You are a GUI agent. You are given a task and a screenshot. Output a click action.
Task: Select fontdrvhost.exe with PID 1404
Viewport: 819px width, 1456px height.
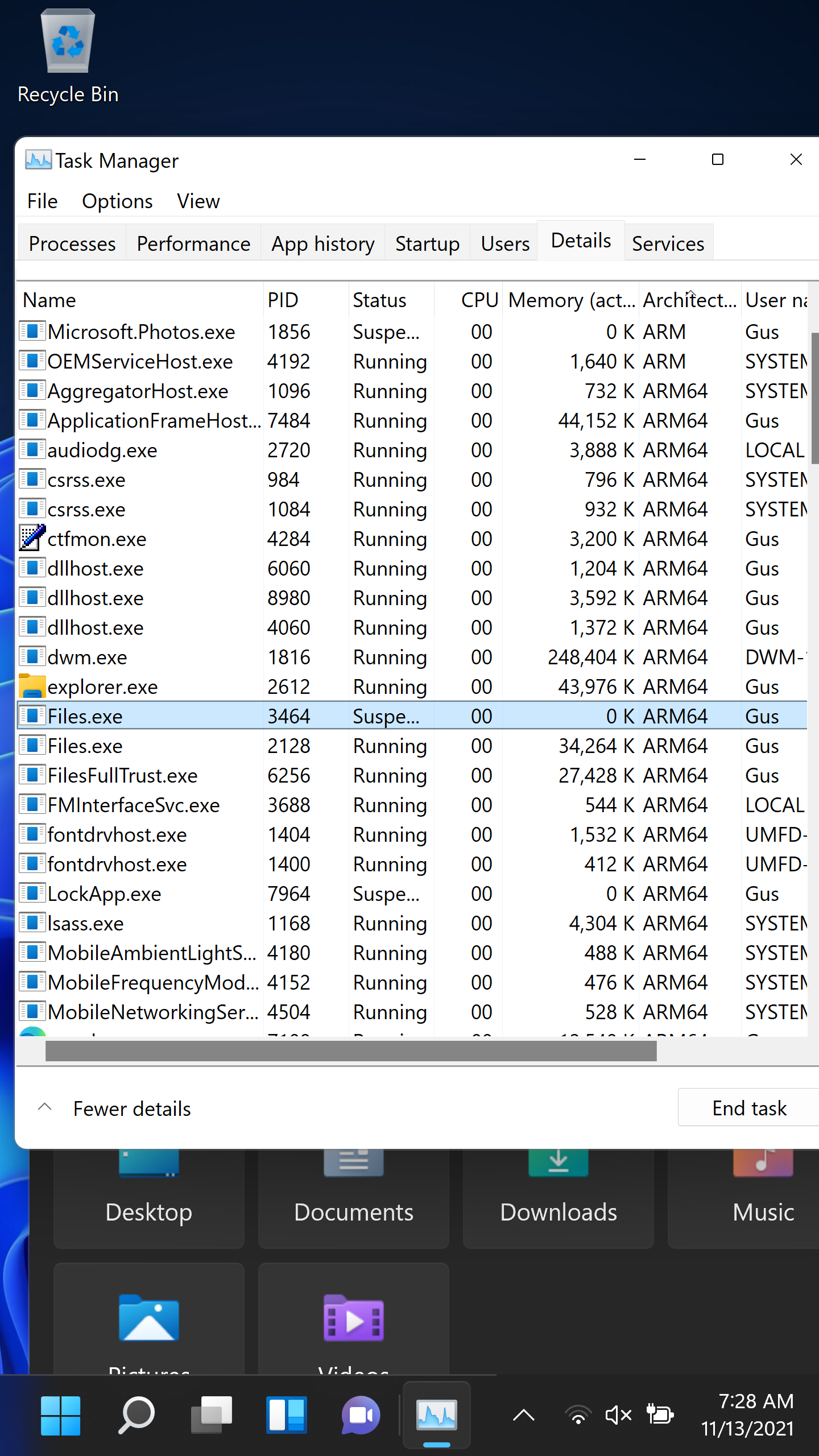412,834
